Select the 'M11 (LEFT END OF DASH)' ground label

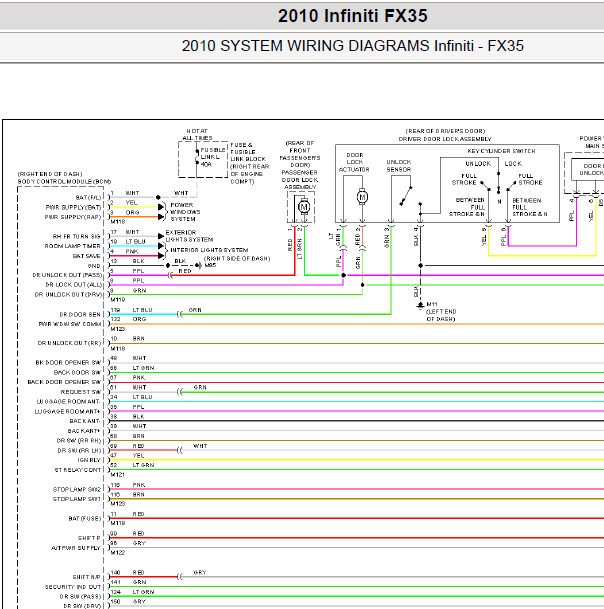click(x=441, y=311)
